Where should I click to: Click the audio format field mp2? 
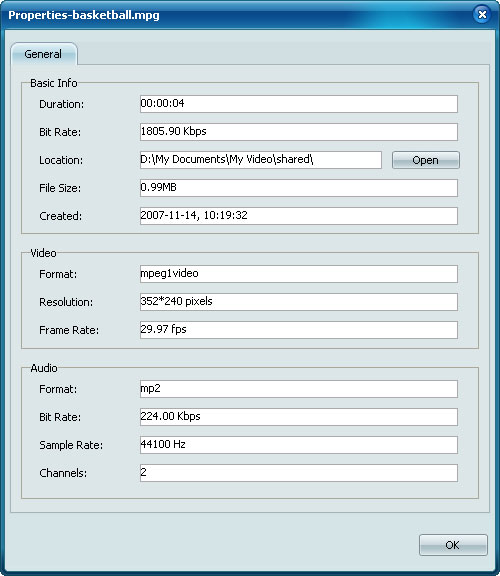(x=299, y=389)
